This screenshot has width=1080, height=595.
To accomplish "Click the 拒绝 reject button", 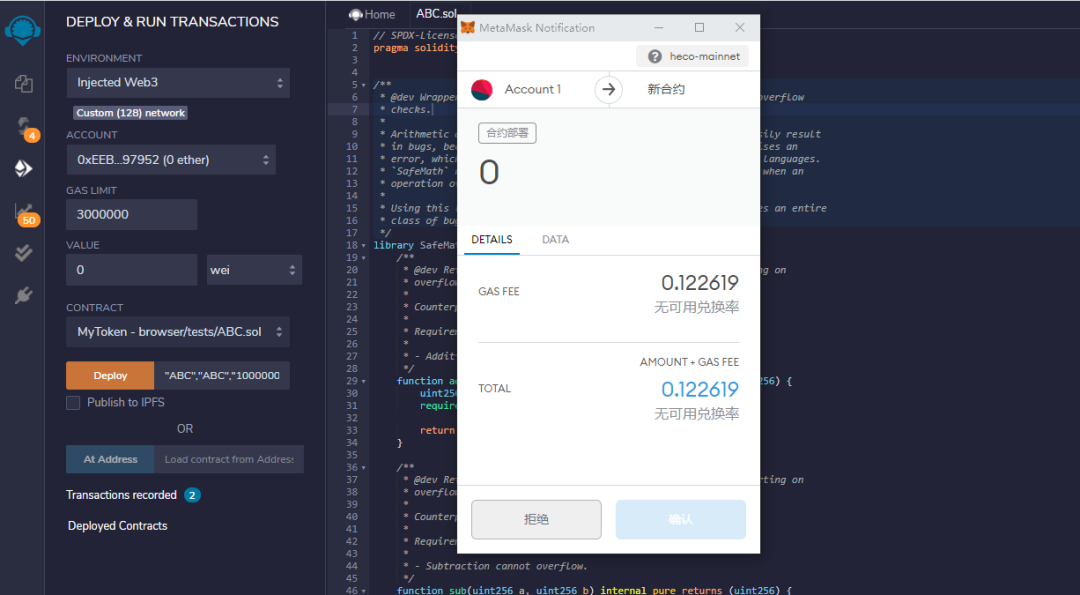I will tap(536, 519).
